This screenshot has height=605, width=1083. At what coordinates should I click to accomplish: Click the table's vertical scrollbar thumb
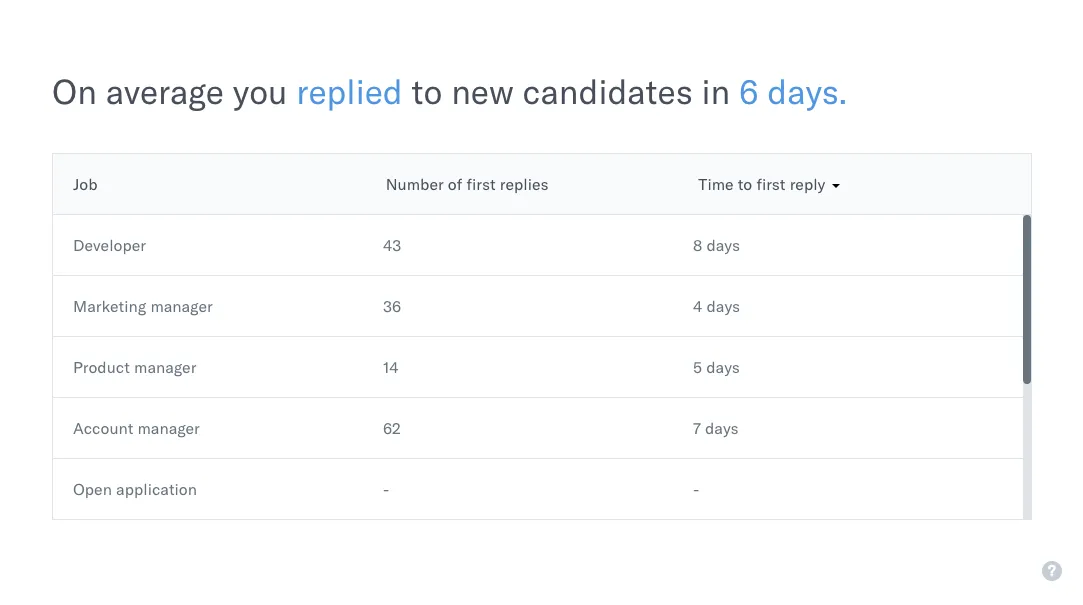point(1026,299)
